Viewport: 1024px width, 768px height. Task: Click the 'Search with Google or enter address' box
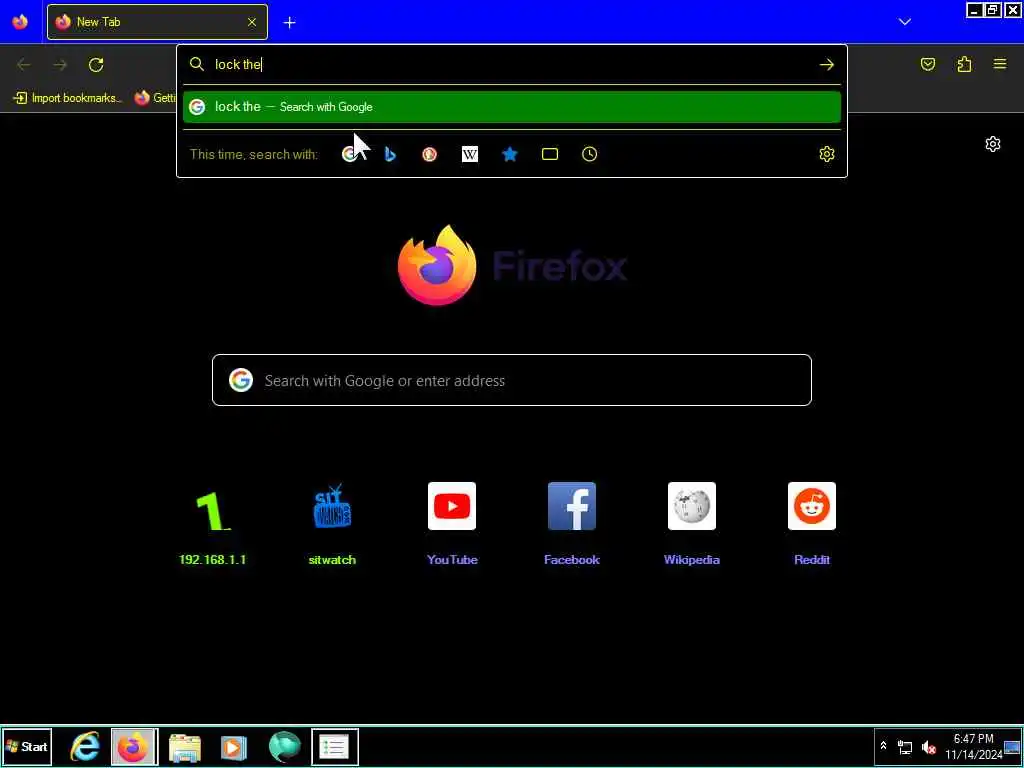[x=511, y=380]
